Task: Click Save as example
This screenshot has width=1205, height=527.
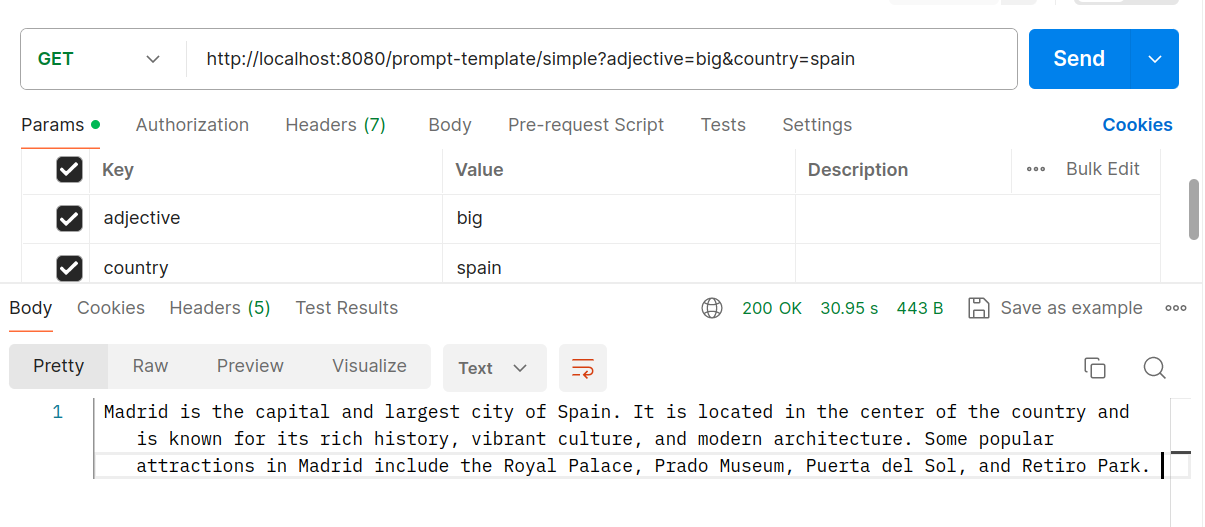Action: 1056,308
